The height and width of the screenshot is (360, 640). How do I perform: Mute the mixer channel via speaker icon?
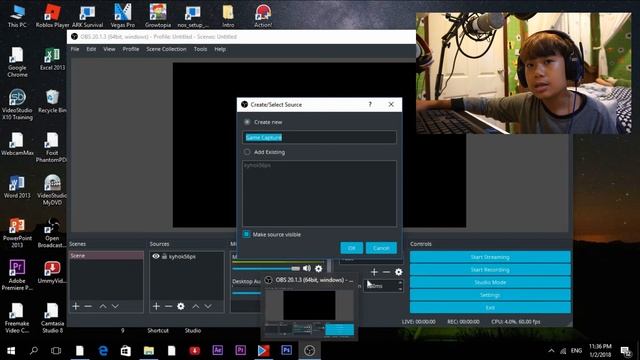[x=307, y=268]
